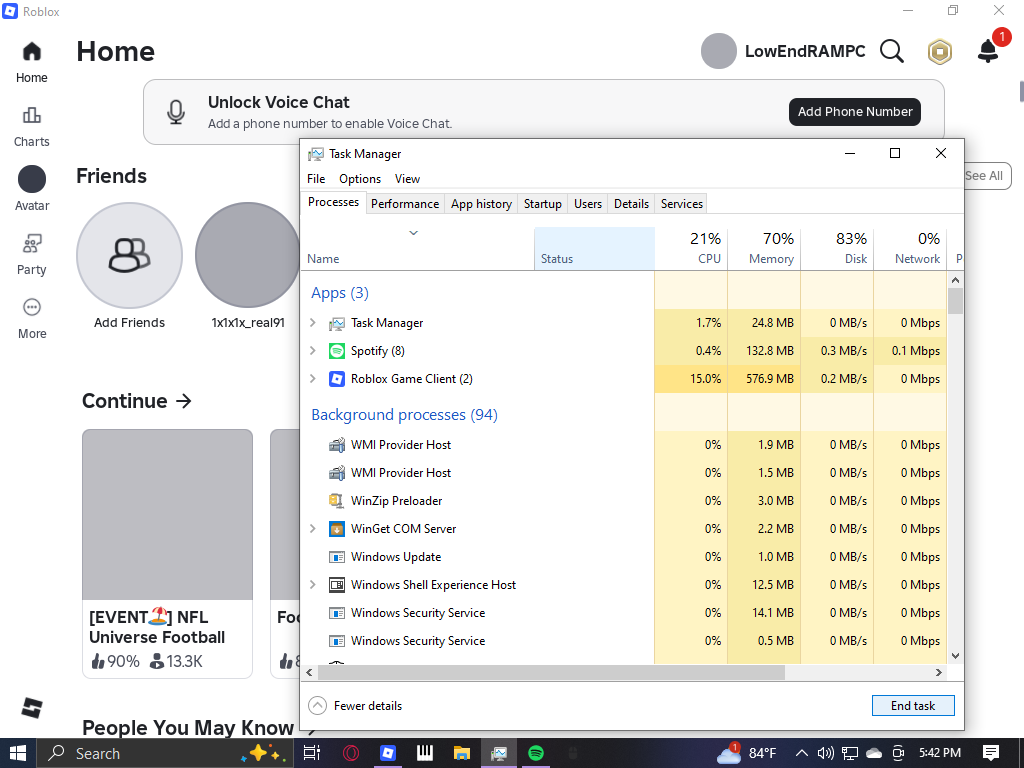Open the NFL Universe Football game thumbnail

click(167, 515)
